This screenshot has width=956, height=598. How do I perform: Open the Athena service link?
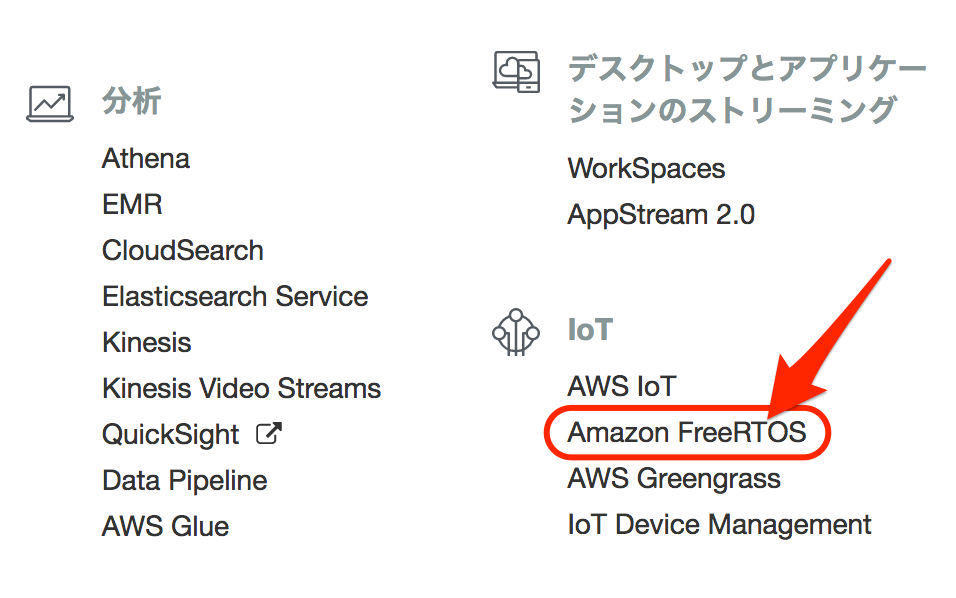tap(145, 158)
